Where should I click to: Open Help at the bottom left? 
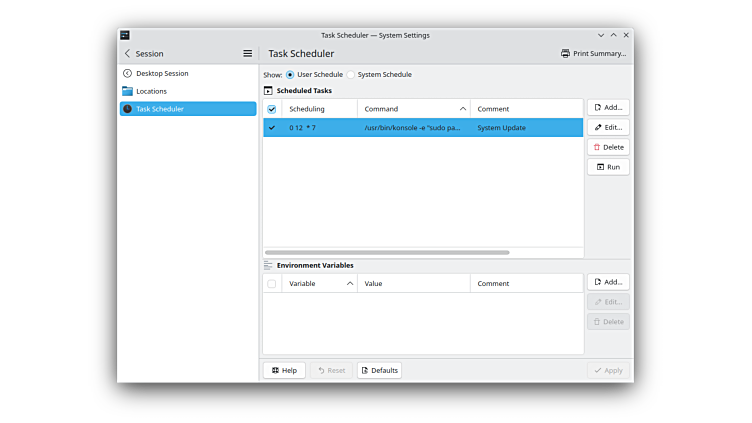pyautogui.click(x=284, y=370)
